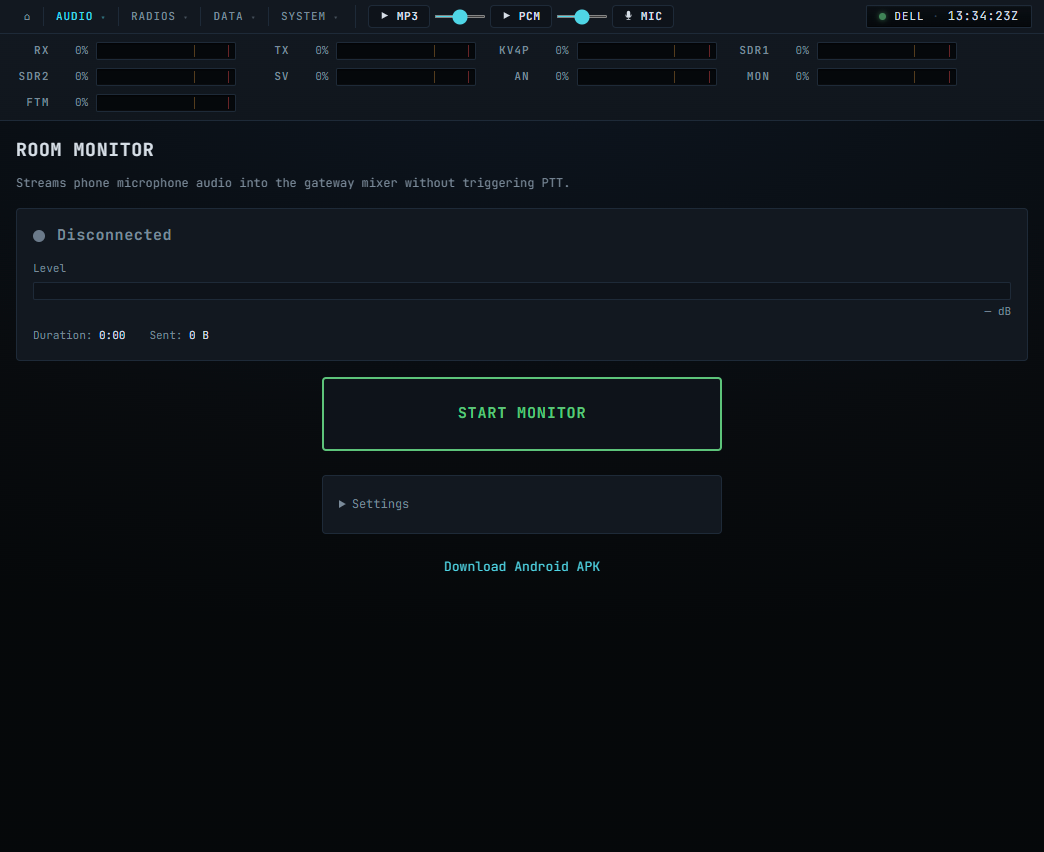Toggle the MIC button

(x=643, y=17)
